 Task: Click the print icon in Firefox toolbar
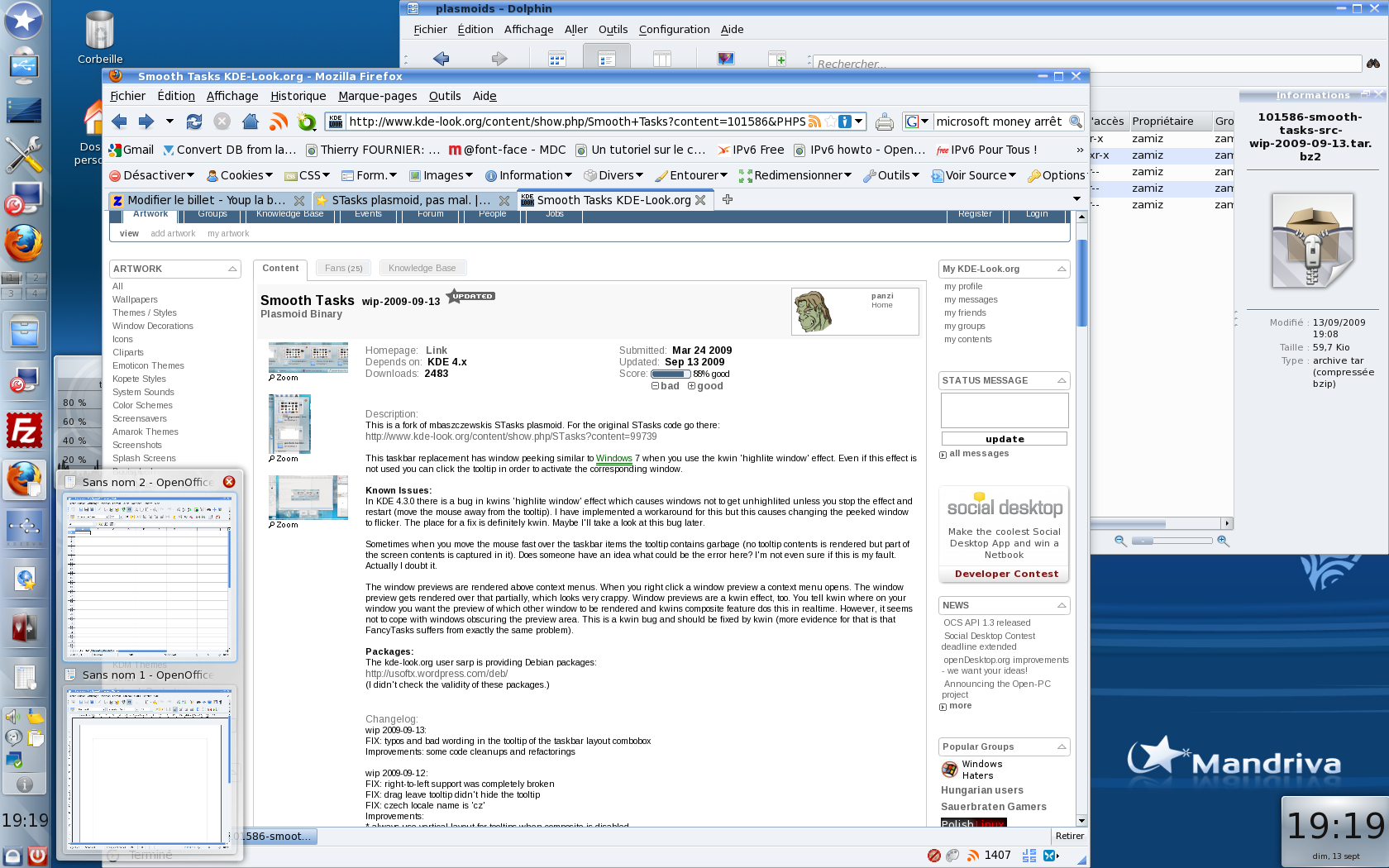(x=884, y=122)
